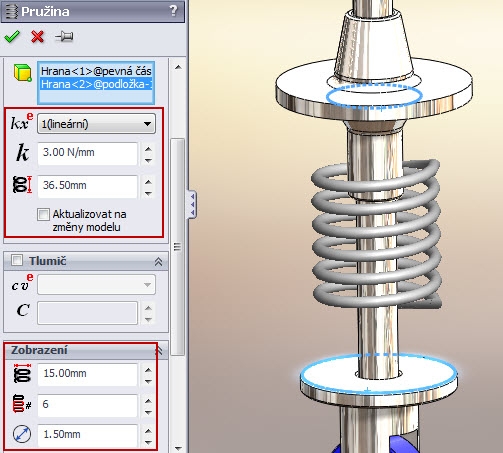Click the 36.50mm free length field
Viewport: 503px width, 453px height.
click(87, 186)
